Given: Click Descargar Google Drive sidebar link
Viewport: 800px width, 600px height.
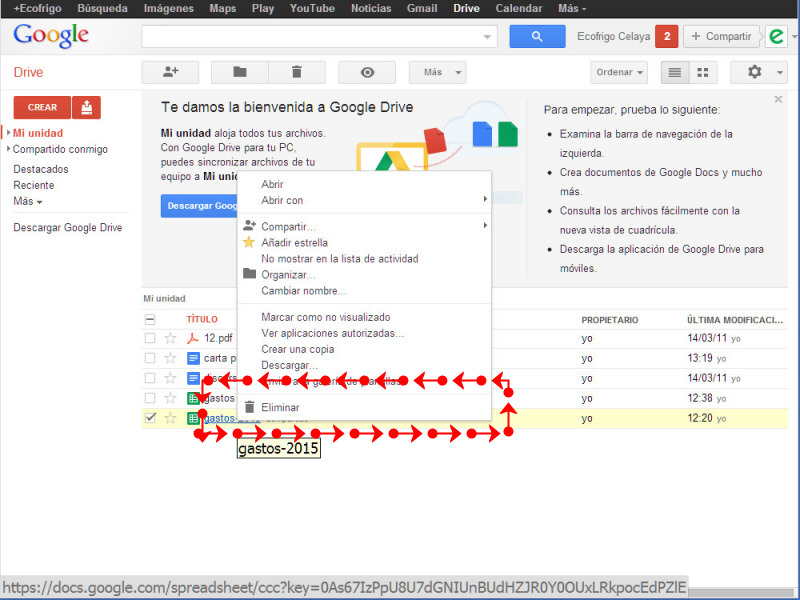Looking at the screenshot, I should click(x=68, y=228).
